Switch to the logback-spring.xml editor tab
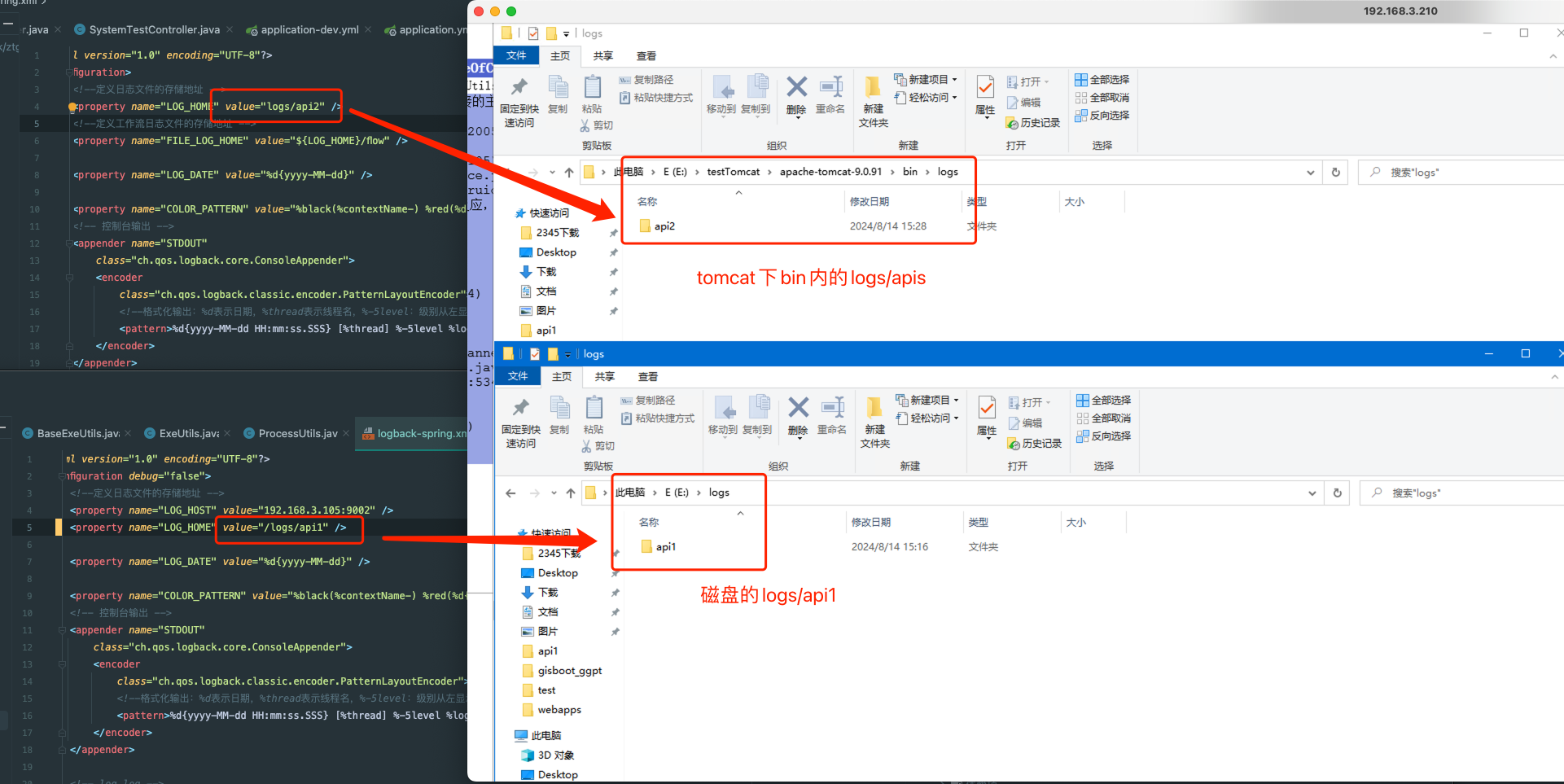This screenshot has width=1564, height=784. [417, 433]
